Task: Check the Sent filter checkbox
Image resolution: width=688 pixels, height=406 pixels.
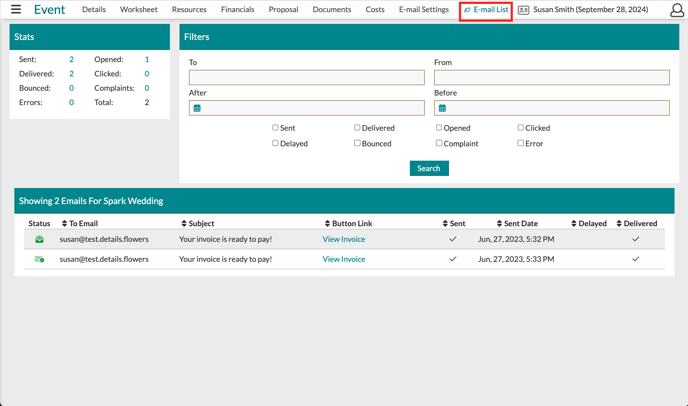Action: [x=275, y=128]
